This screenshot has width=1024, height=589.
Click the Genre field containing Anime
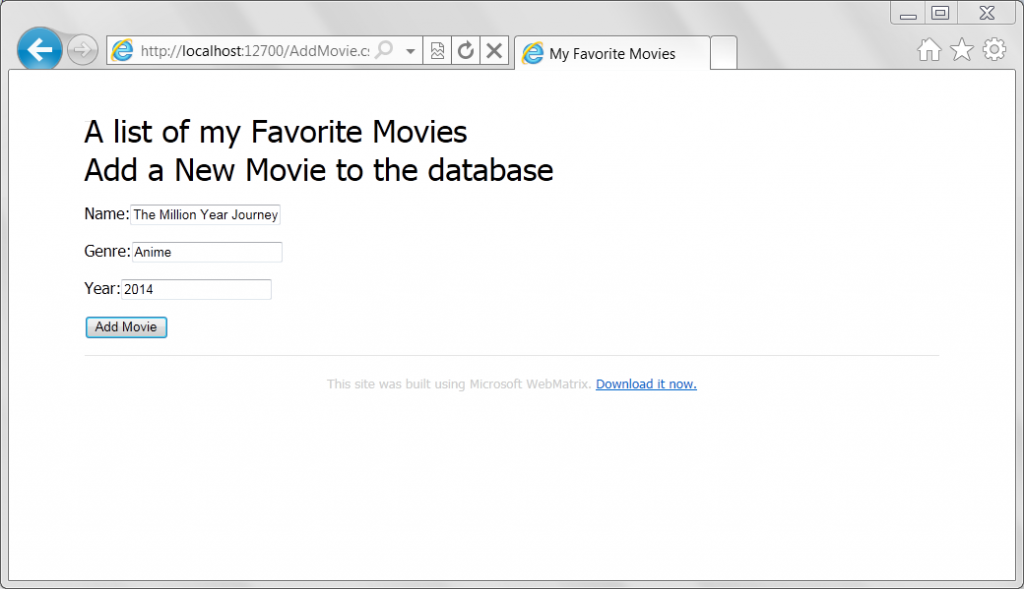pyautogui.click(x=207, y=252)
